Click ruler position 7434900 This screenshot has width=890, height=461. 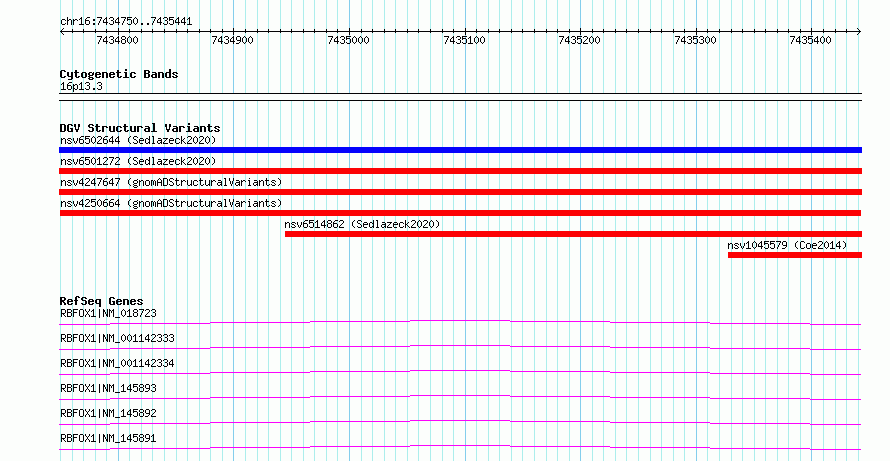click(x=233, y=40)
